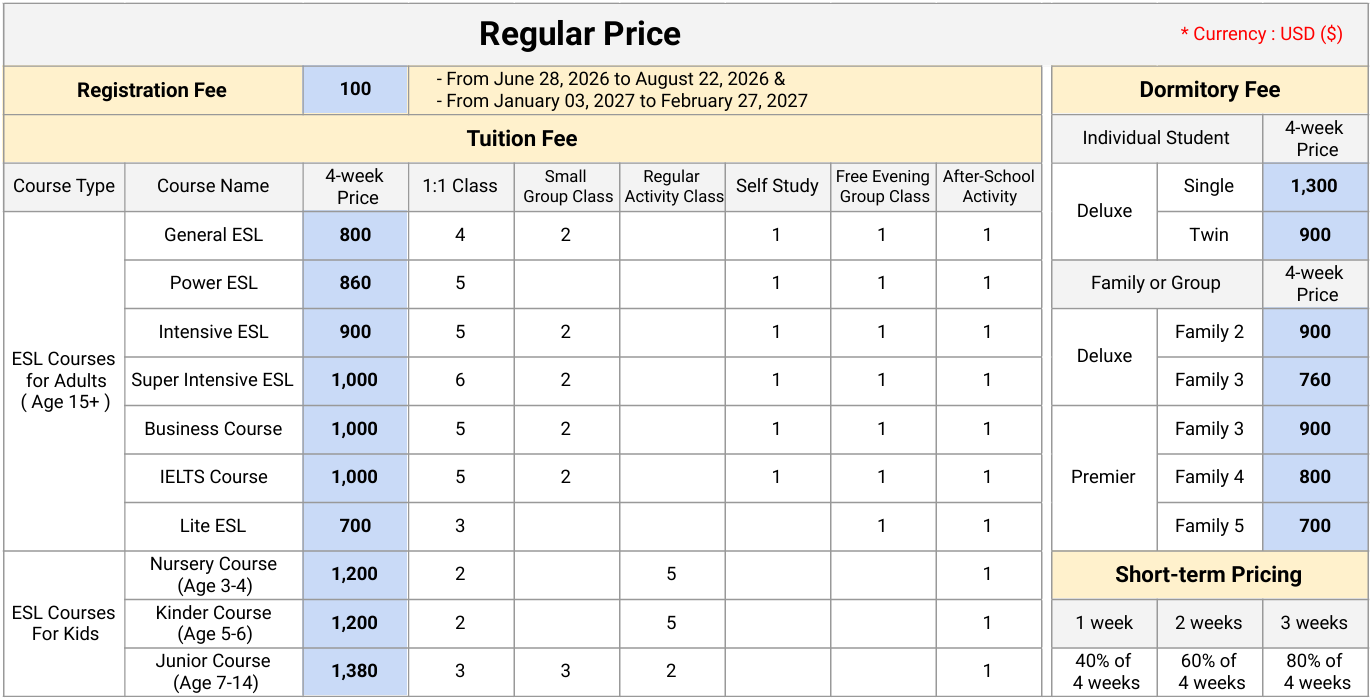Click the Family 4 dormitory row label
Viewport: 1372px width, 700px height.
coord(1209,477)
